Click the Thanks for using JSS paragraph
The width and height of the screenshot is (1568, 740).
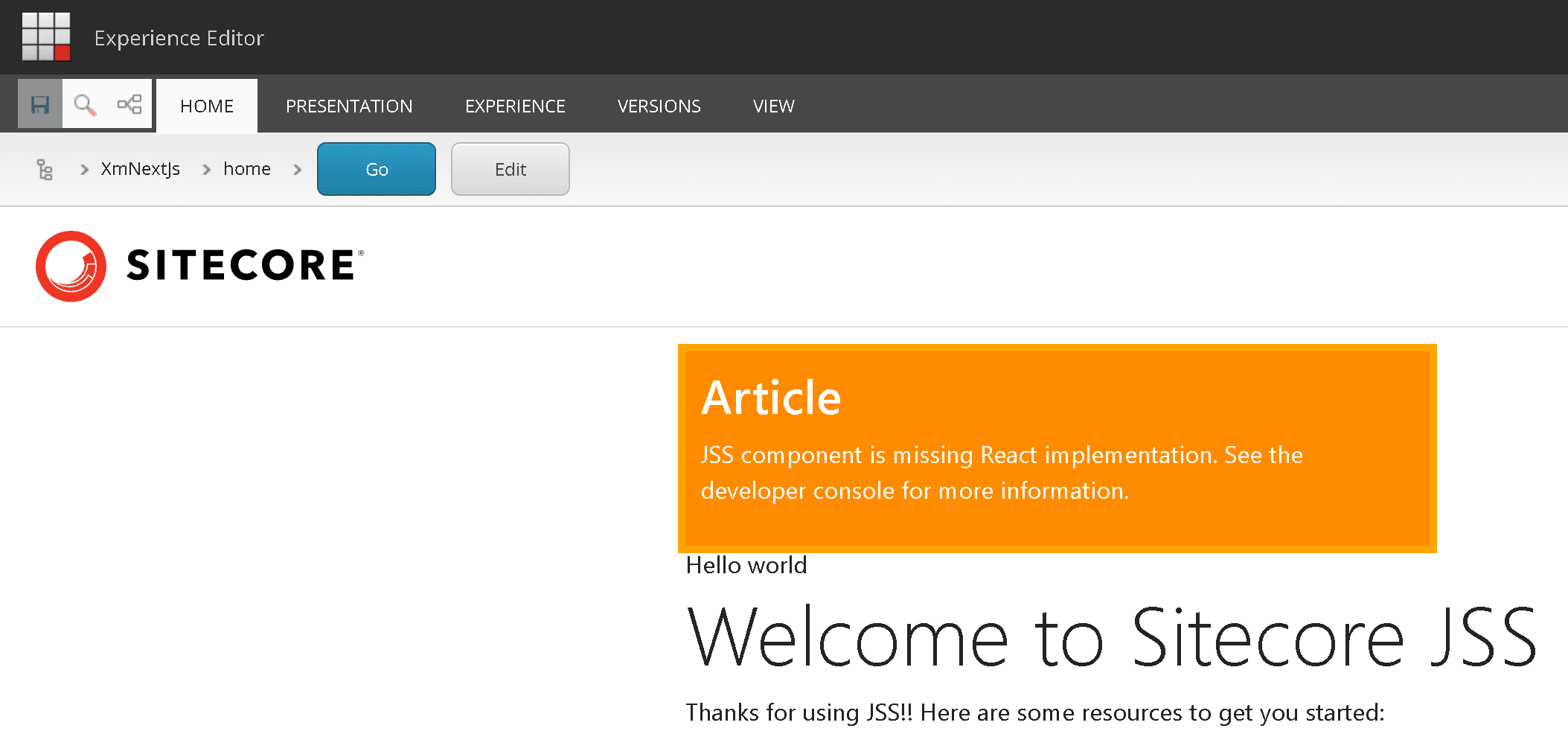1035,712
